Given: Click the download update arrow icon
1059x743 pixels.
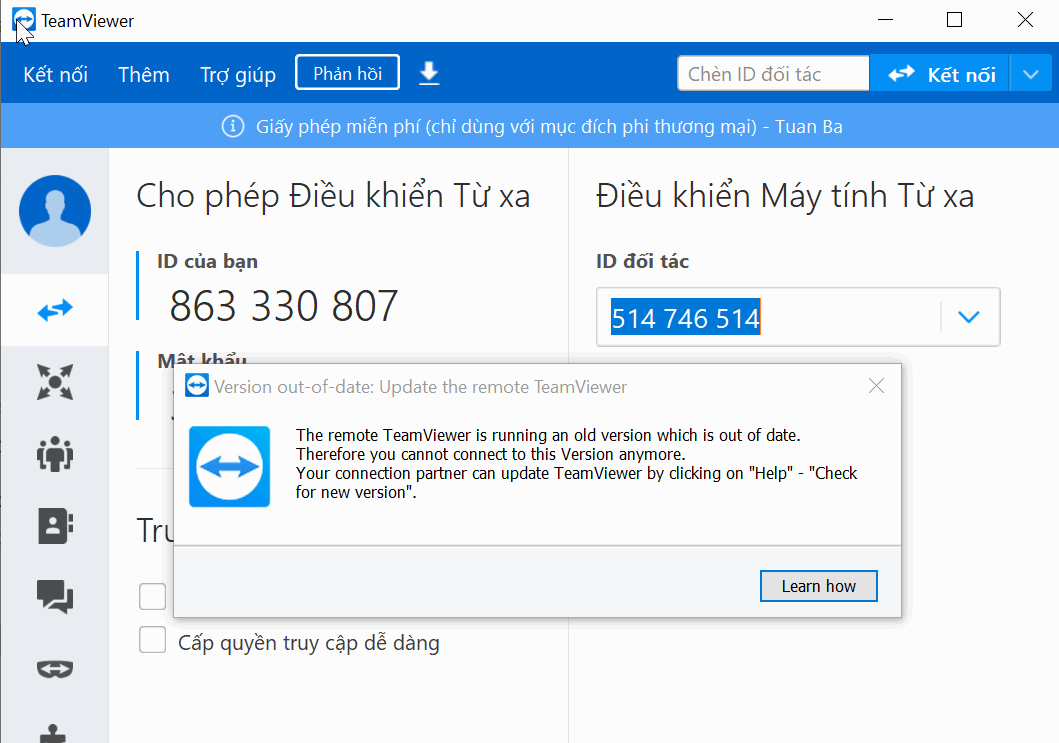Looking at the screenshot, I should [x=430, y=73].
